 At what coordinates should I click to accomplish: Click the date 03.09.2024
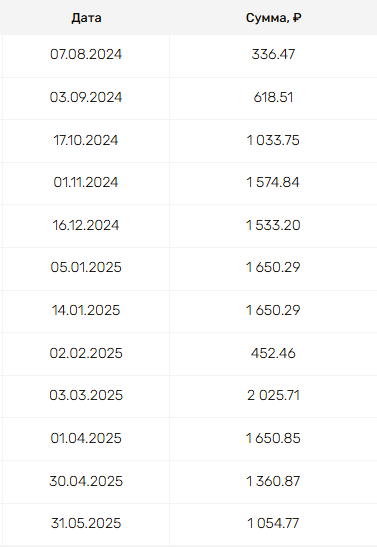click(86, 97)
